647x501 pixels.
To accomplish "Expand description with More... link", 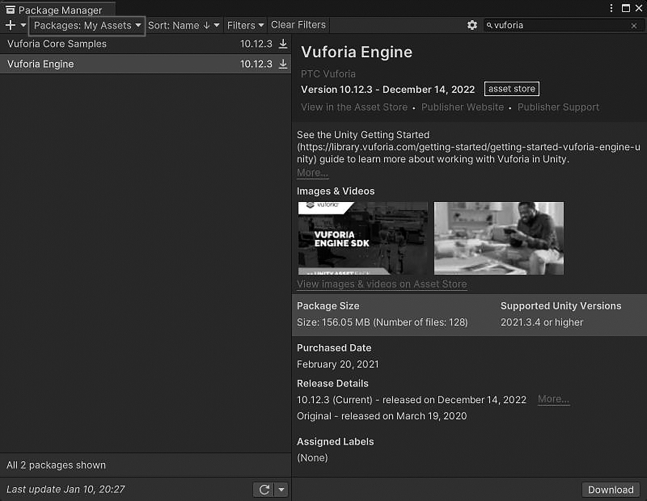I will click(312, 173).
